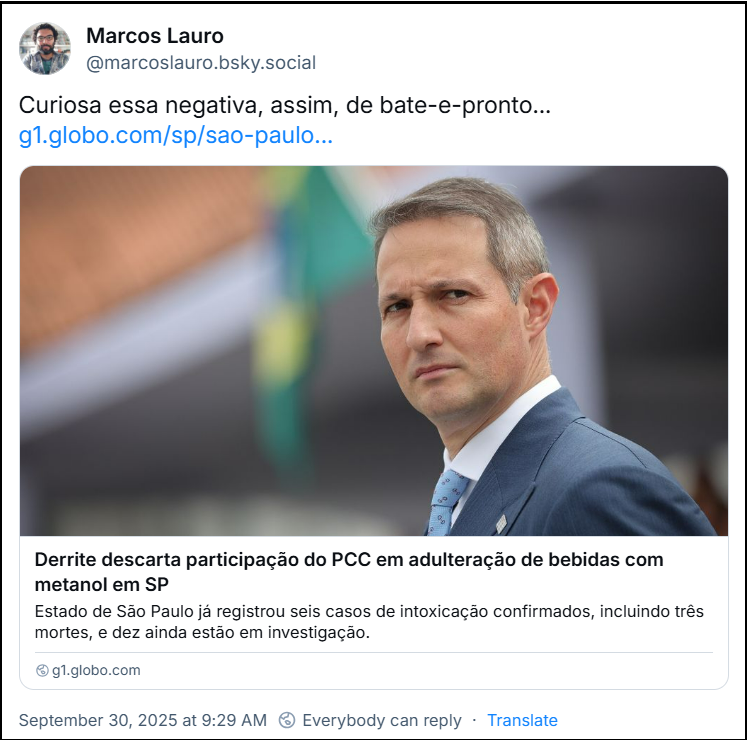747x740 pixels.
Task: Click the globe icon before 'Everybody can reply'
Action: pos(287,720)
